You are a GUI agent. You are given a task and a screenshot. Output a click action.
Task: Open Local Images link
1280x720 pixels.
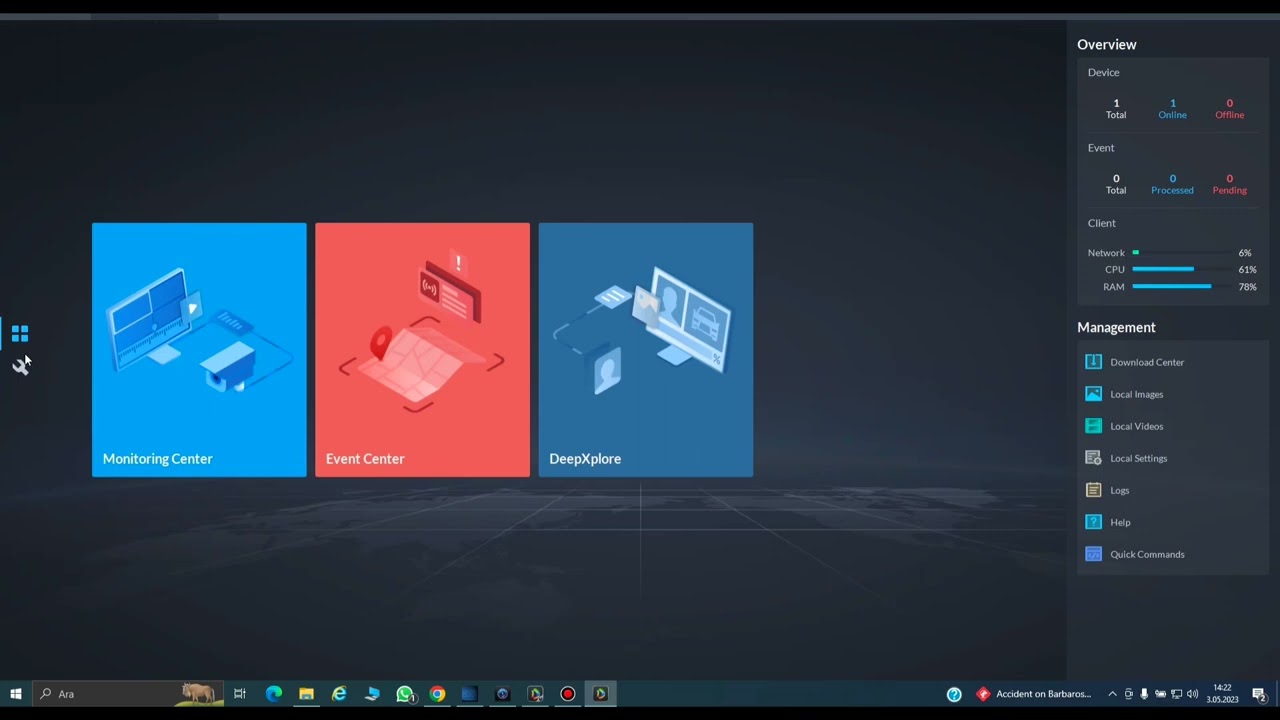1136,394
